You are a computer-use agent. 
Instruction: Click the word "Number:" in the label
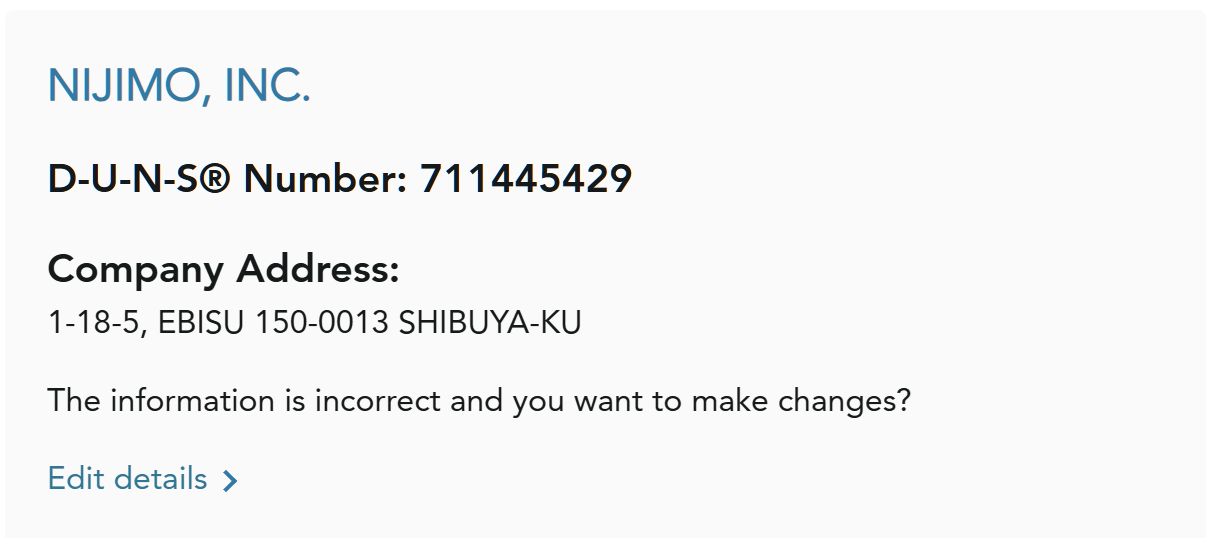coord(326,179)
